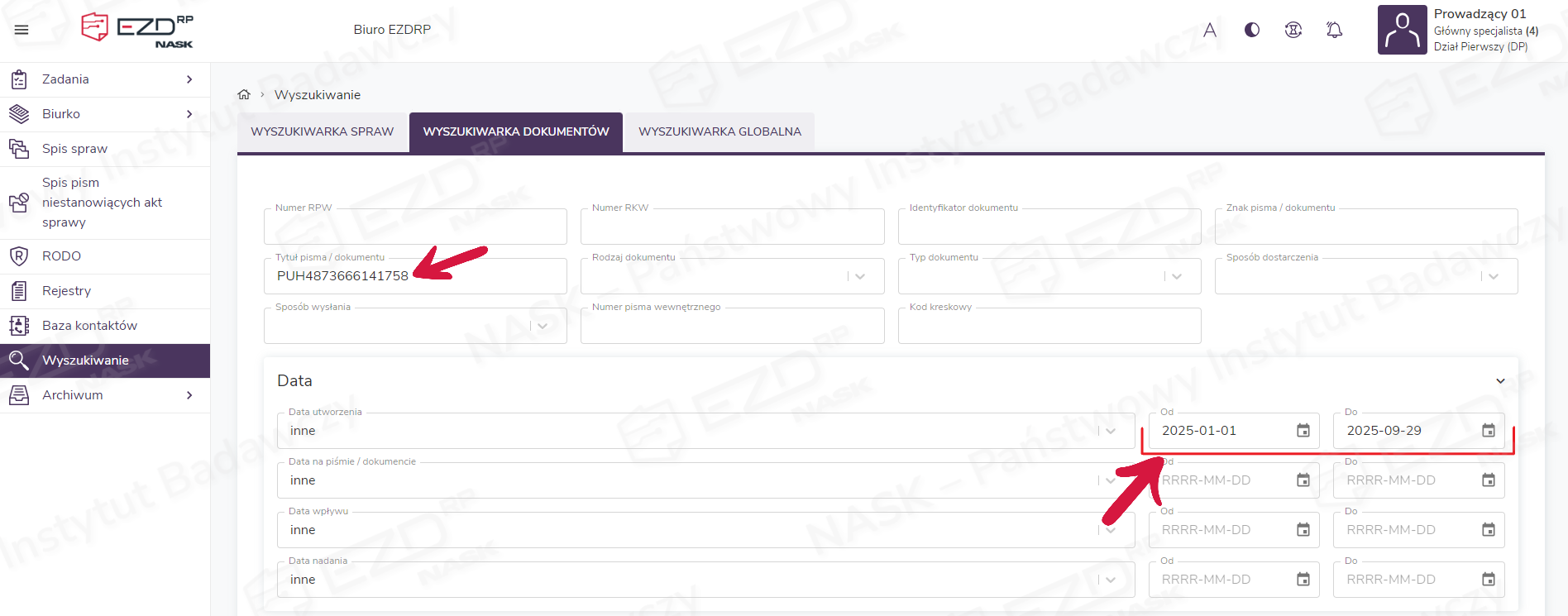Screen dimensions: 1568x616
Task: Expand the Sposób dostarczenia dropdown
Action: (1494, 276)
